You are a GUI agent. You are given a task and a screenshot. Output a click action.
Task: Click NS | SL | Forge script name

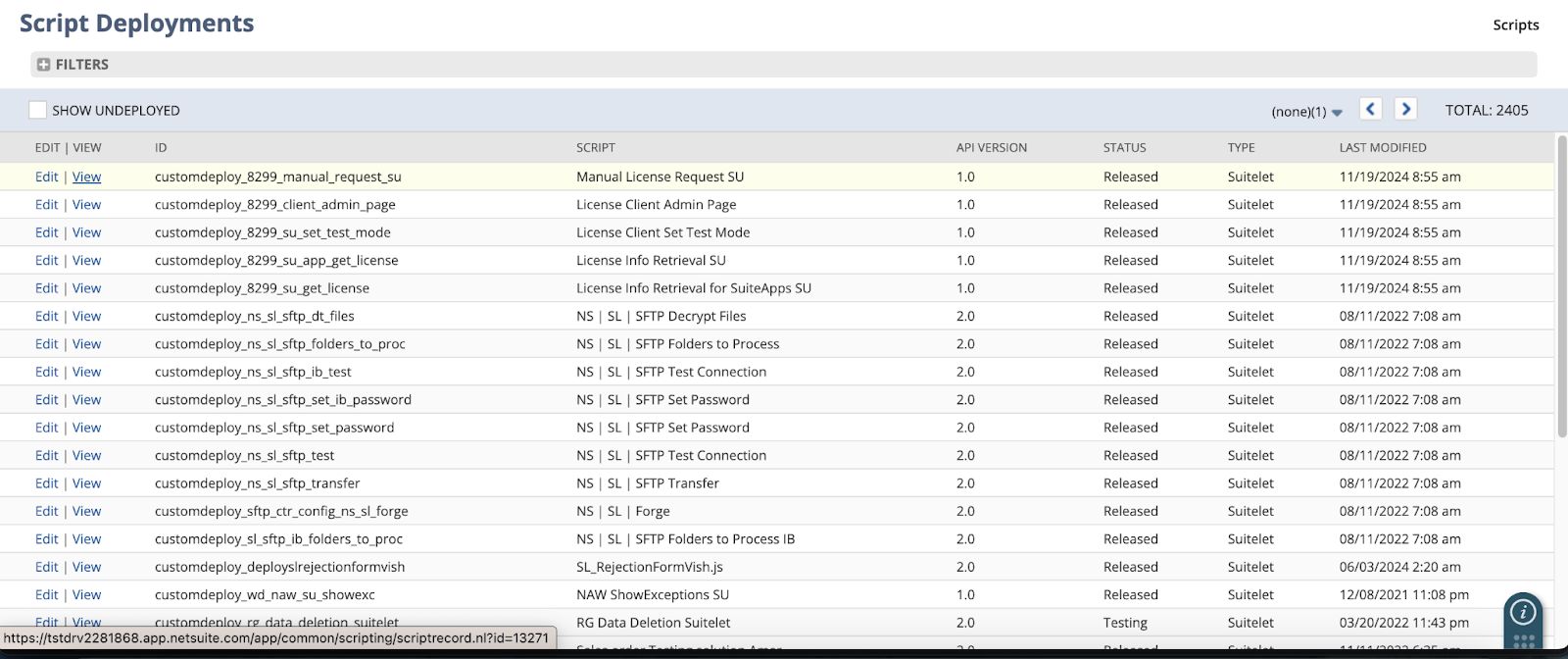623,511
